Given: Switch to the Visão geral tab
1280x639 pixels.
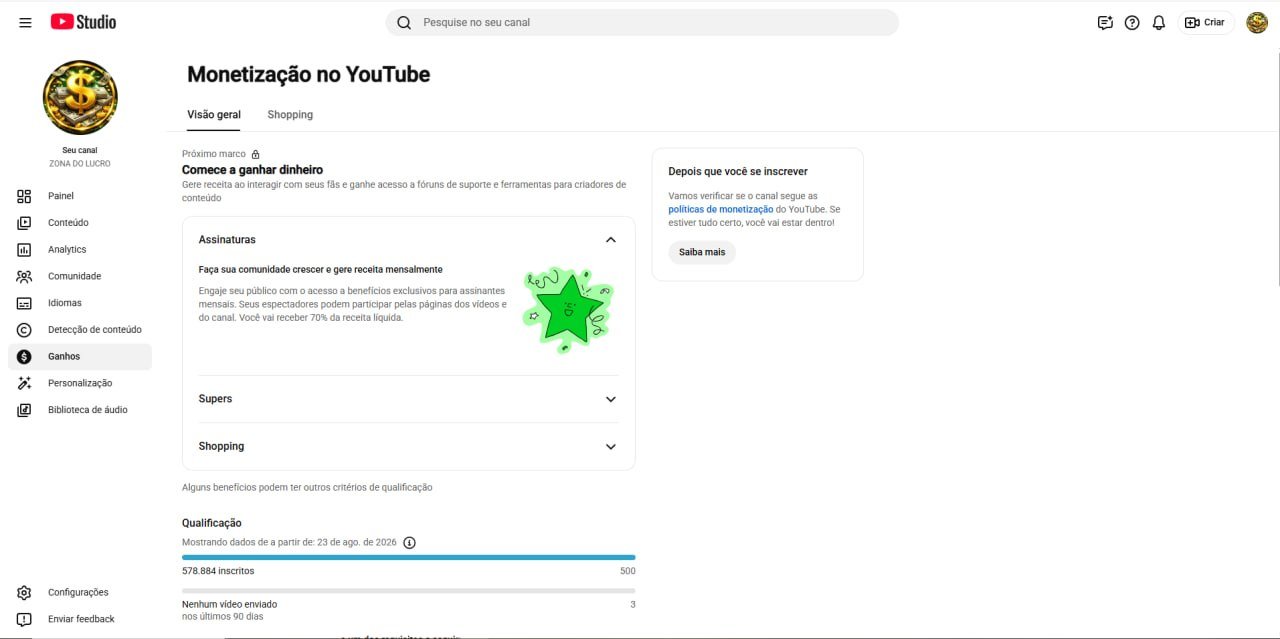Looking at the screenshot, I should click(x=214, y=115).
